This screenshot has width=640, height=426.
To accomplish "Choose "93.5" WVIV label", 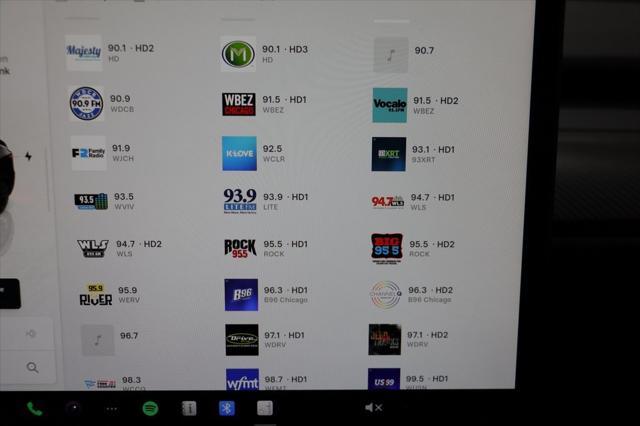I will tap(124, 197).
